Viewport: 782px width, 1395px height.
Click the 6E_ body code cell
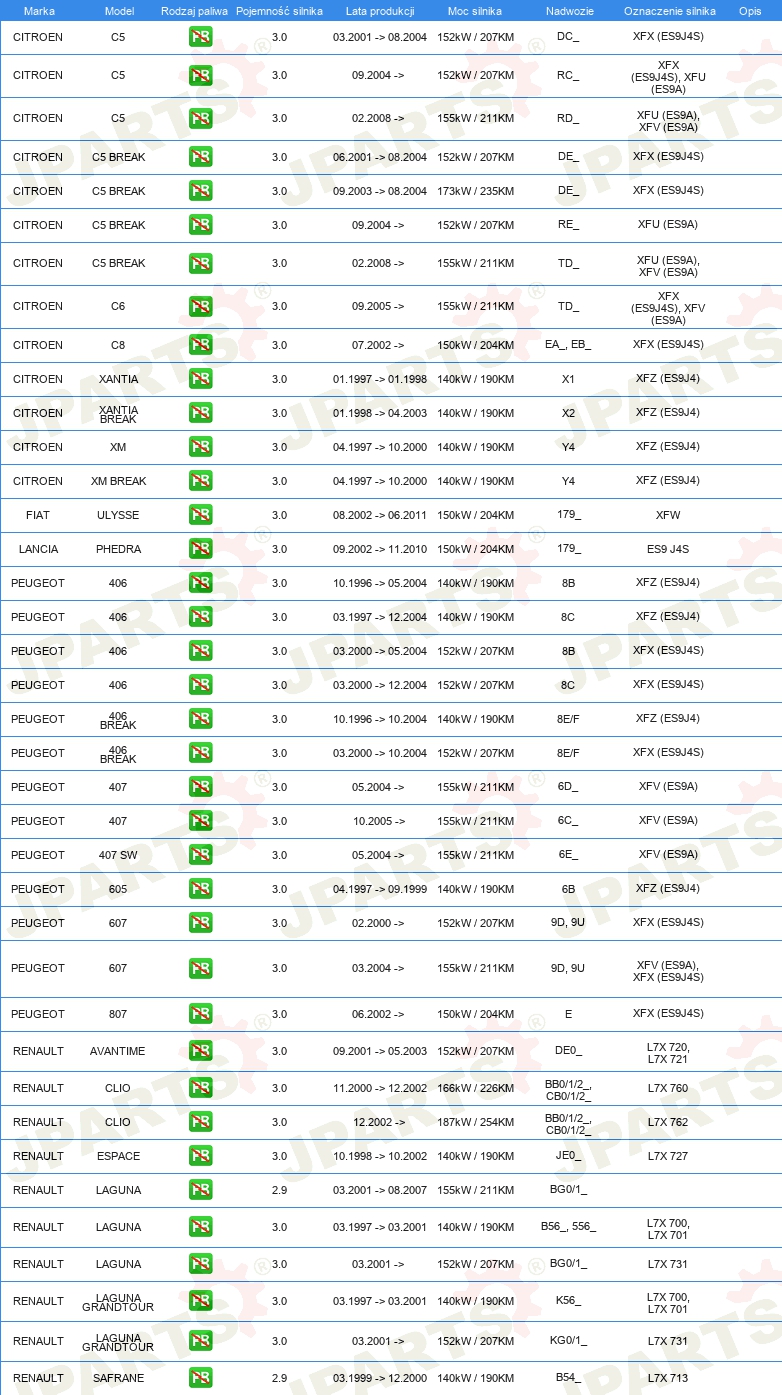pyautogui.click(x=568, y=855)
